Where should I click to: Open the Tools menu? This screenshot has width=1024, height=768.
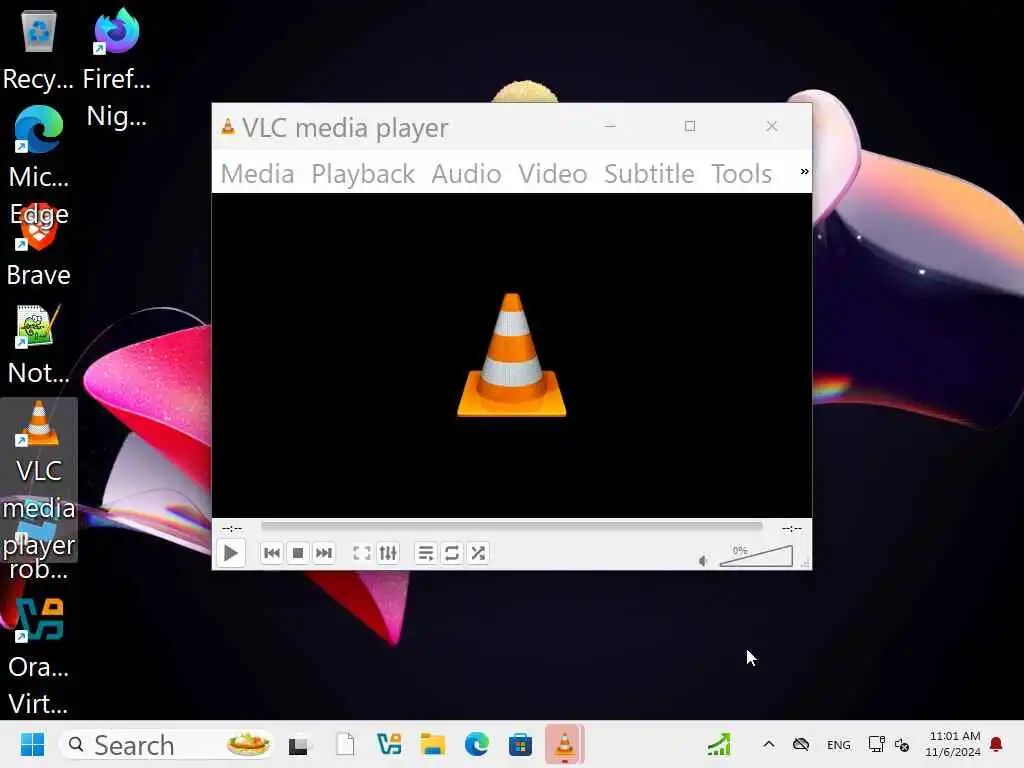click(741, 174)
